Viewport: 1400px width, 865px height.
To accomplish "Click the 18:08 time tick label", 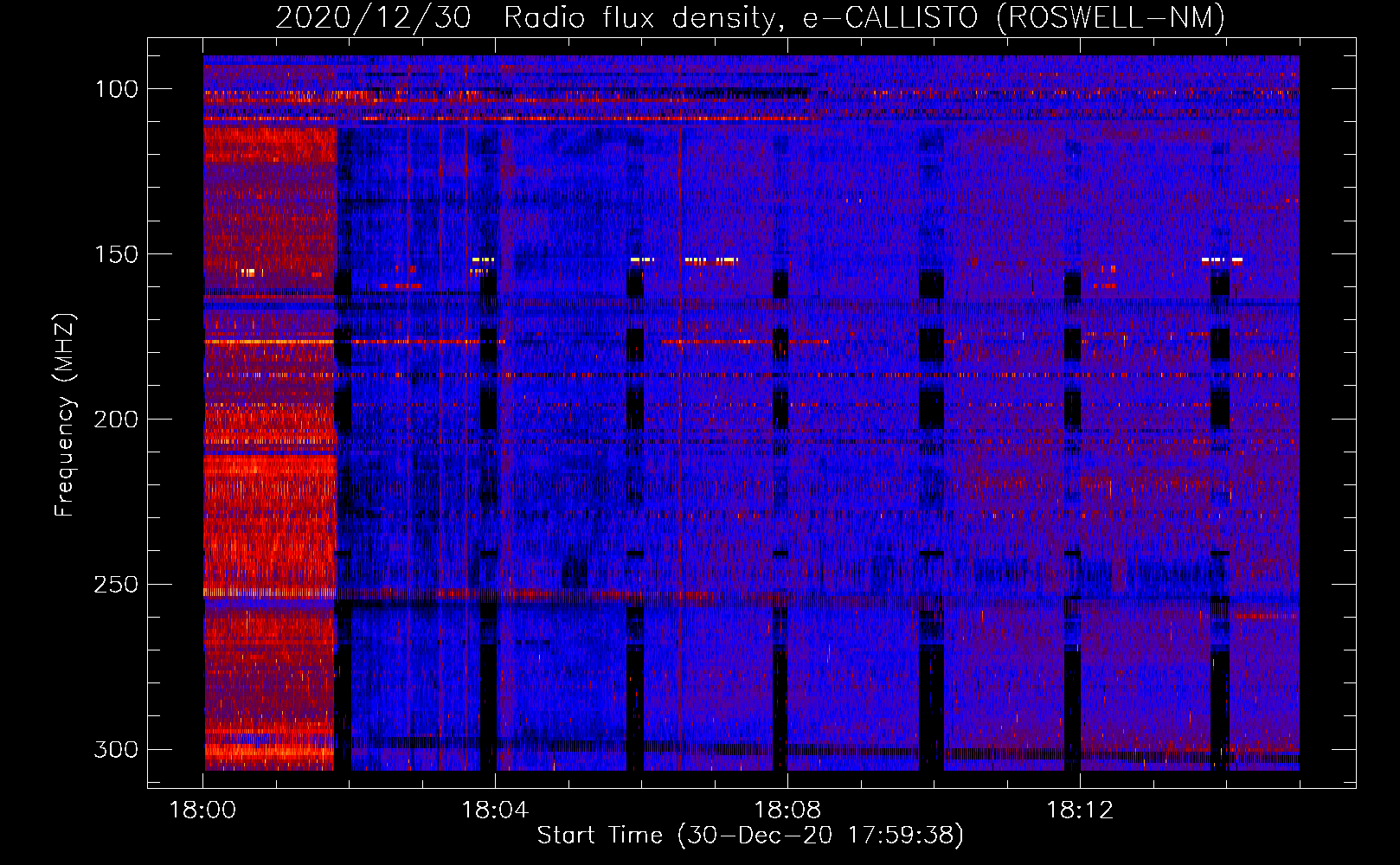I will pyautogui.click(x=787, y=811).
